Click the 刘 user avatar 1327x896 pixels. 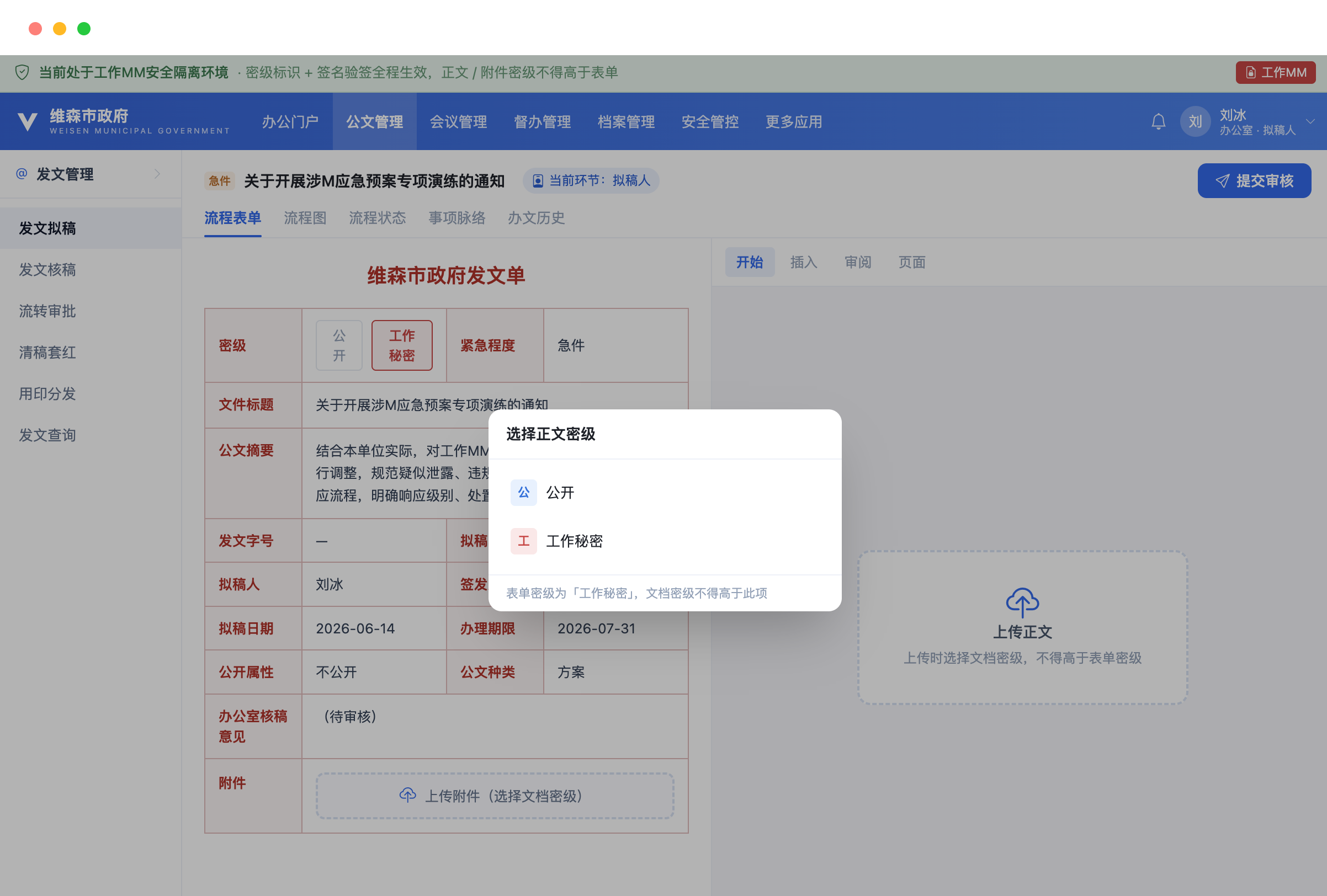(1196, 121)
